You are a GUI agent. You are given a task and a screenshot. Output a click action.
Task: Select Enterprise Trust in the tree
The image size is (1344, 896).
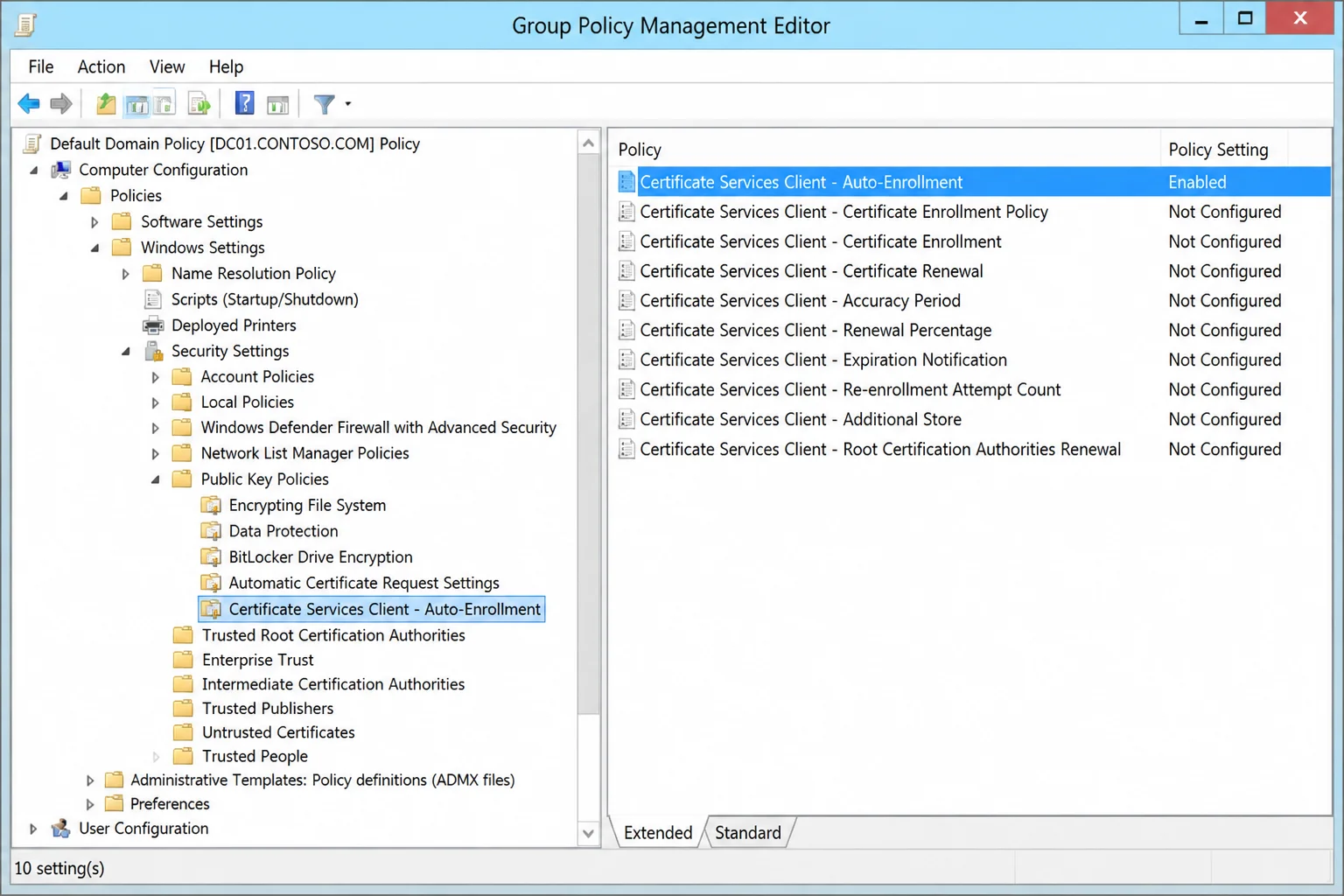point(257,661)
